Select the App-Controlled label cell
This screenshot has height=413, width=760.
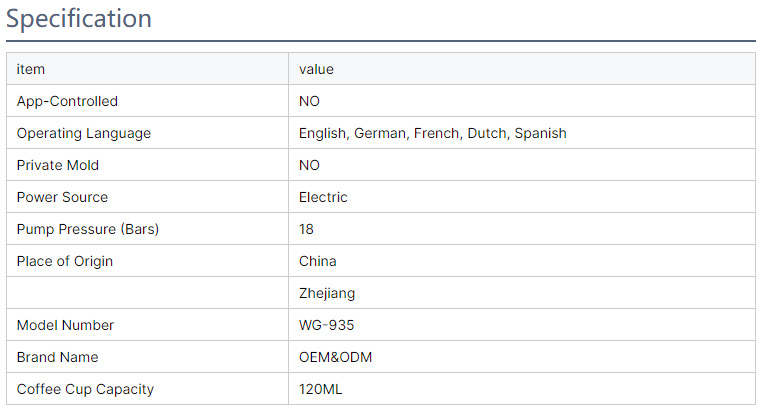click(x=67, y=101)
